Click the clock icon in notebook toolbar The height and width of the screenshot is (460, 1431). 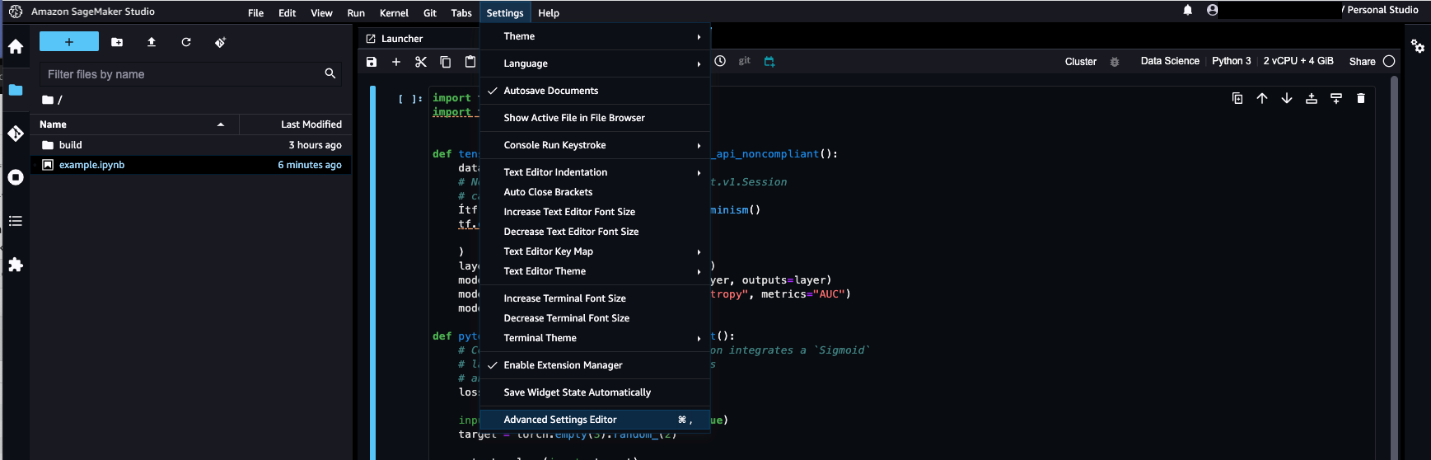point(720,61)
